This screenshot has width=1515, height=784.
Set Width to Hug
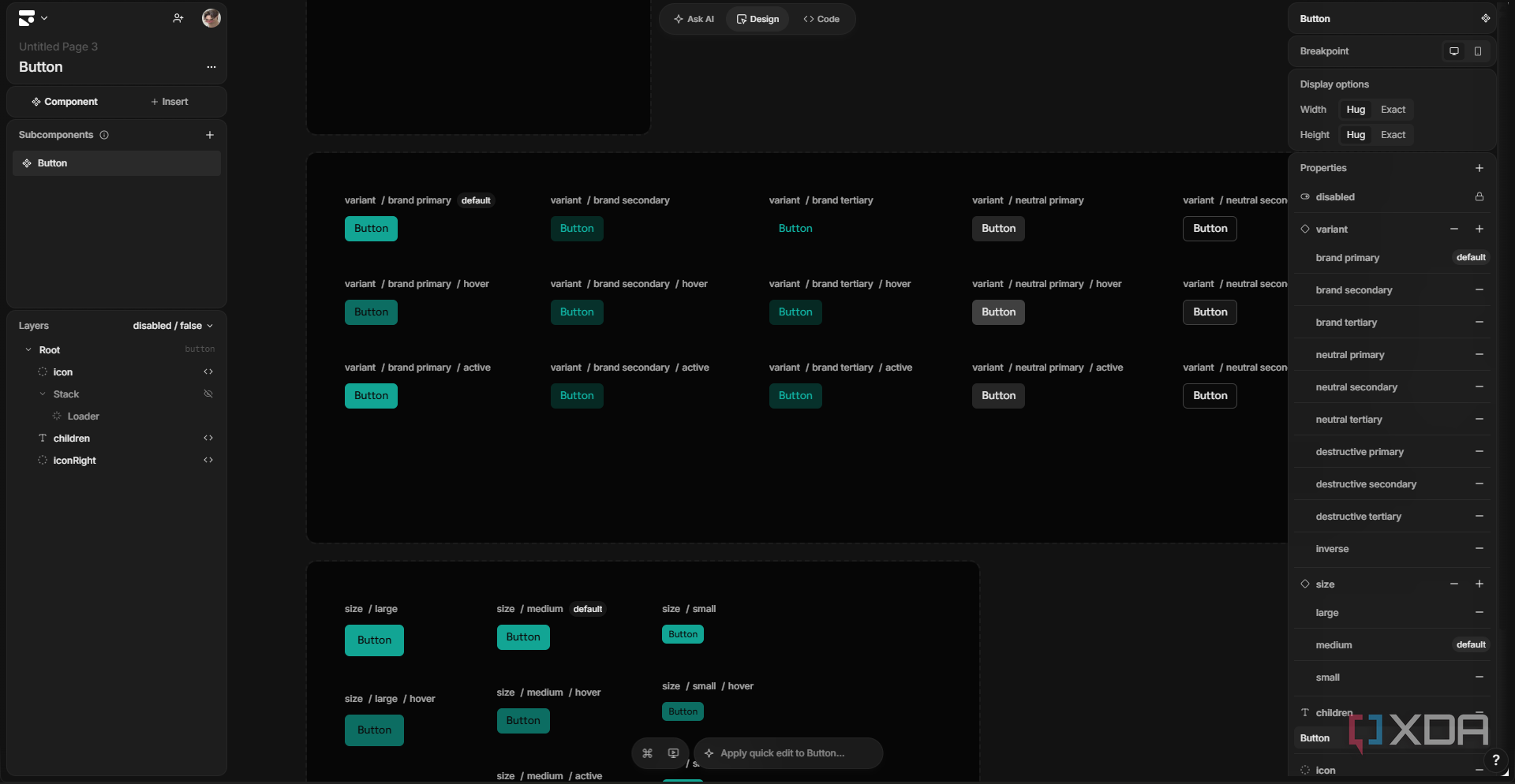coord(1356,110)
